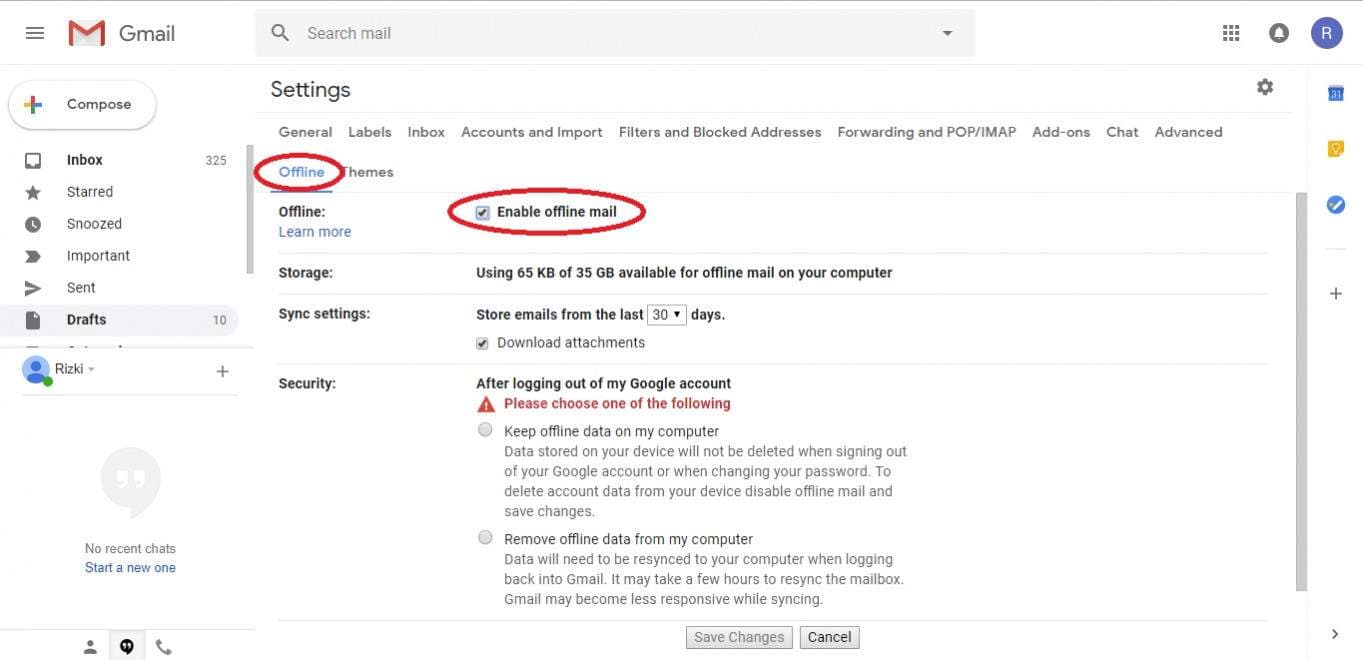
Task: Open Hangouts phone calls icon
Action: tap(164, 647)
